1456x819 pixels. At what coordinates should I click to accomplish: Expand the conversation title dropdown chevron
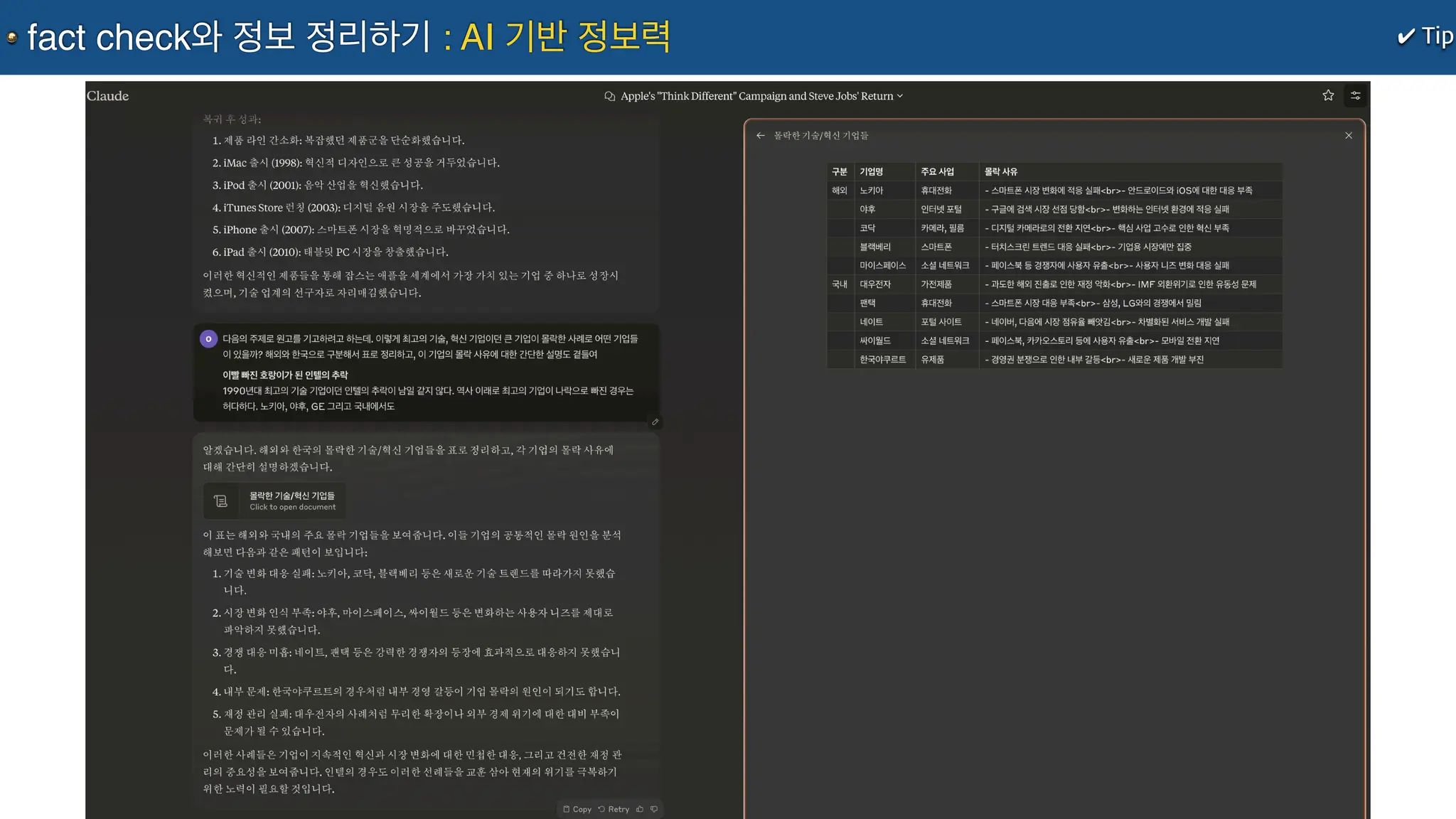[900, 96]
